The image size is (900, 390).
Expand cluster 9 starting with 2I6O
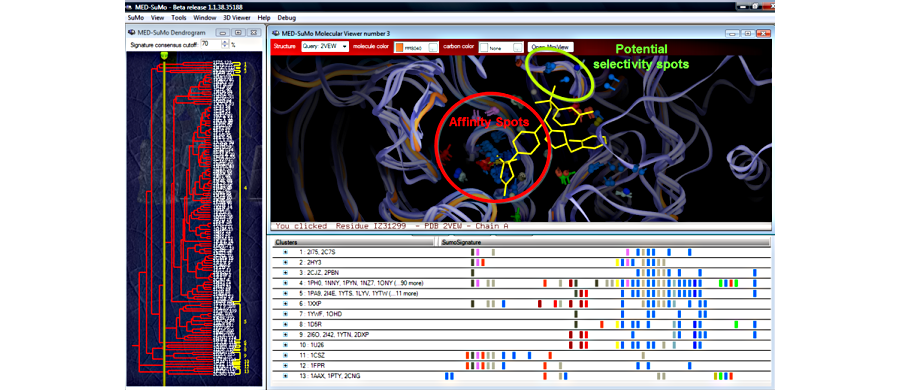(284, 334)
